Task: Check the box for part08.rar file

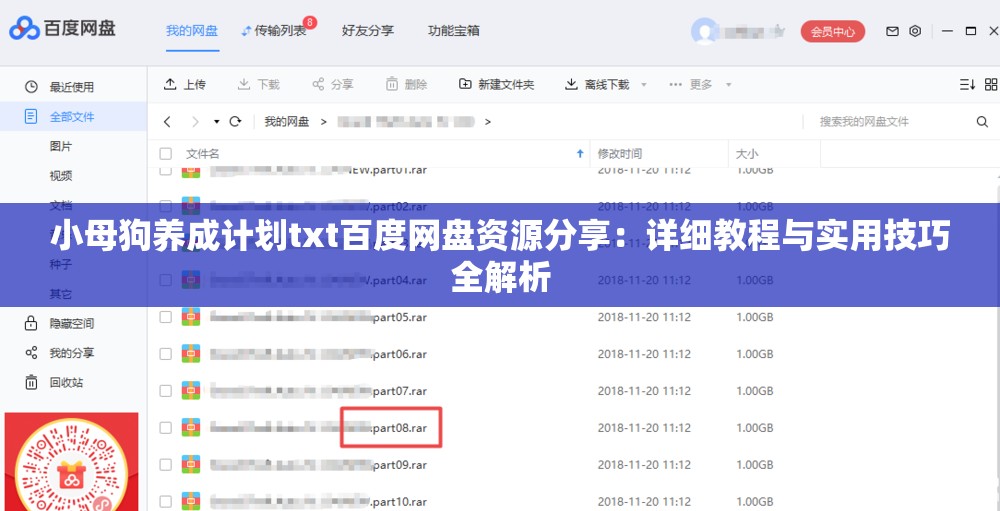Action: point(166,428)
